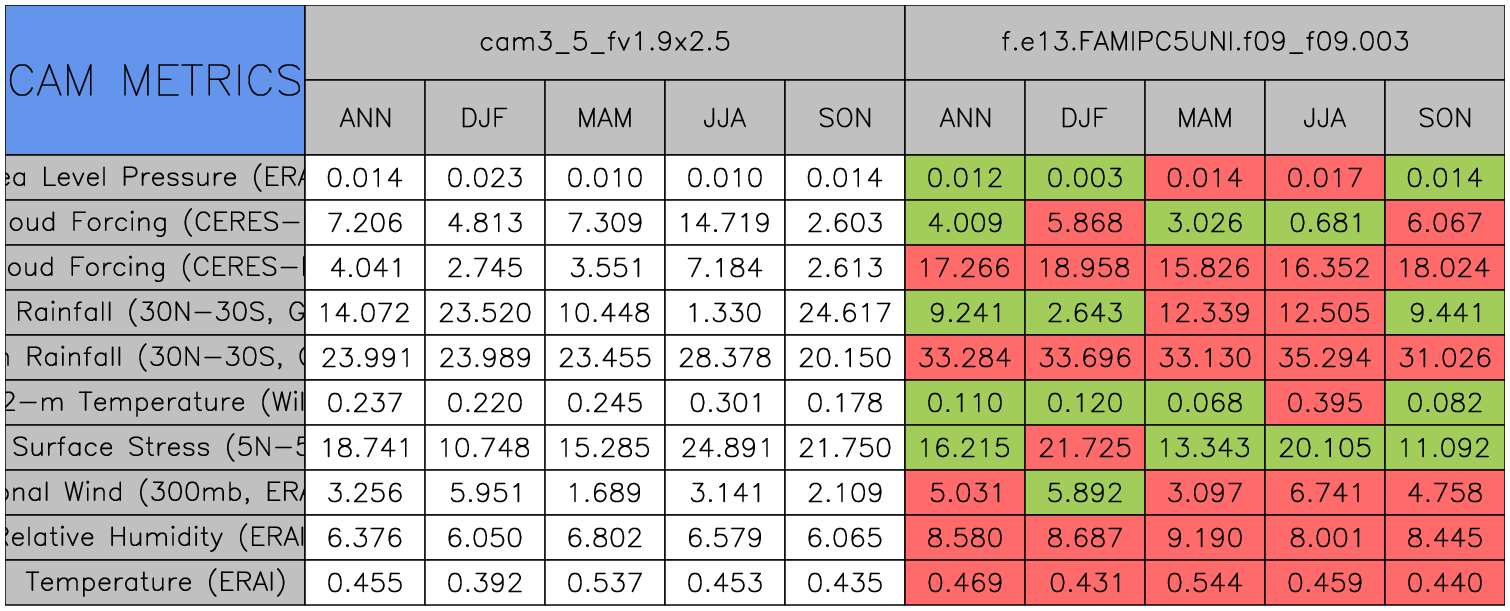1510x611 pixels.
Task: Select the Sea Level Pressure row label
Action: [154, 178]
